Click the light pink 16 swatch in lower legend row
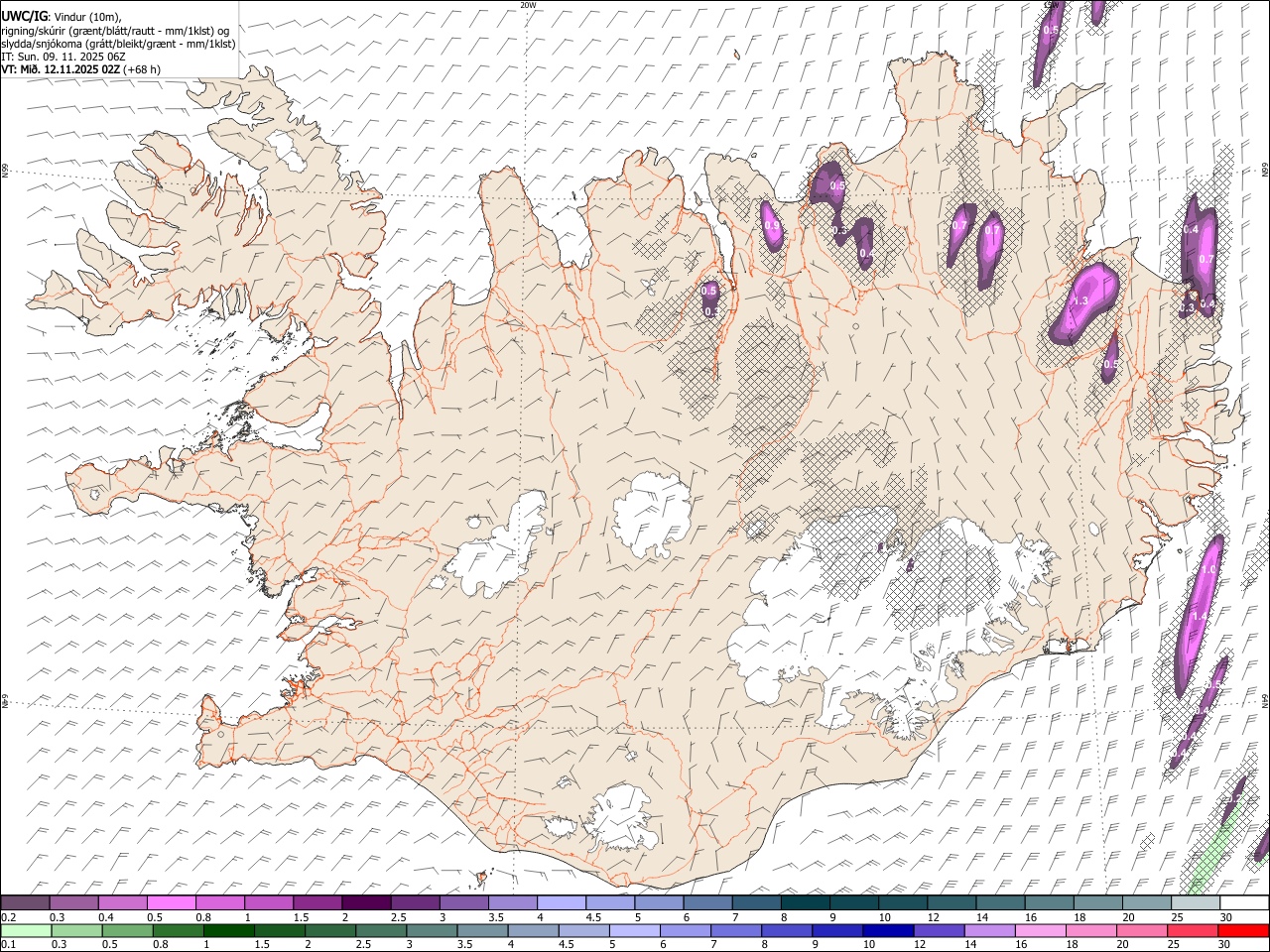Screen dimensions: 1270x952 (x=1040, y=930)
